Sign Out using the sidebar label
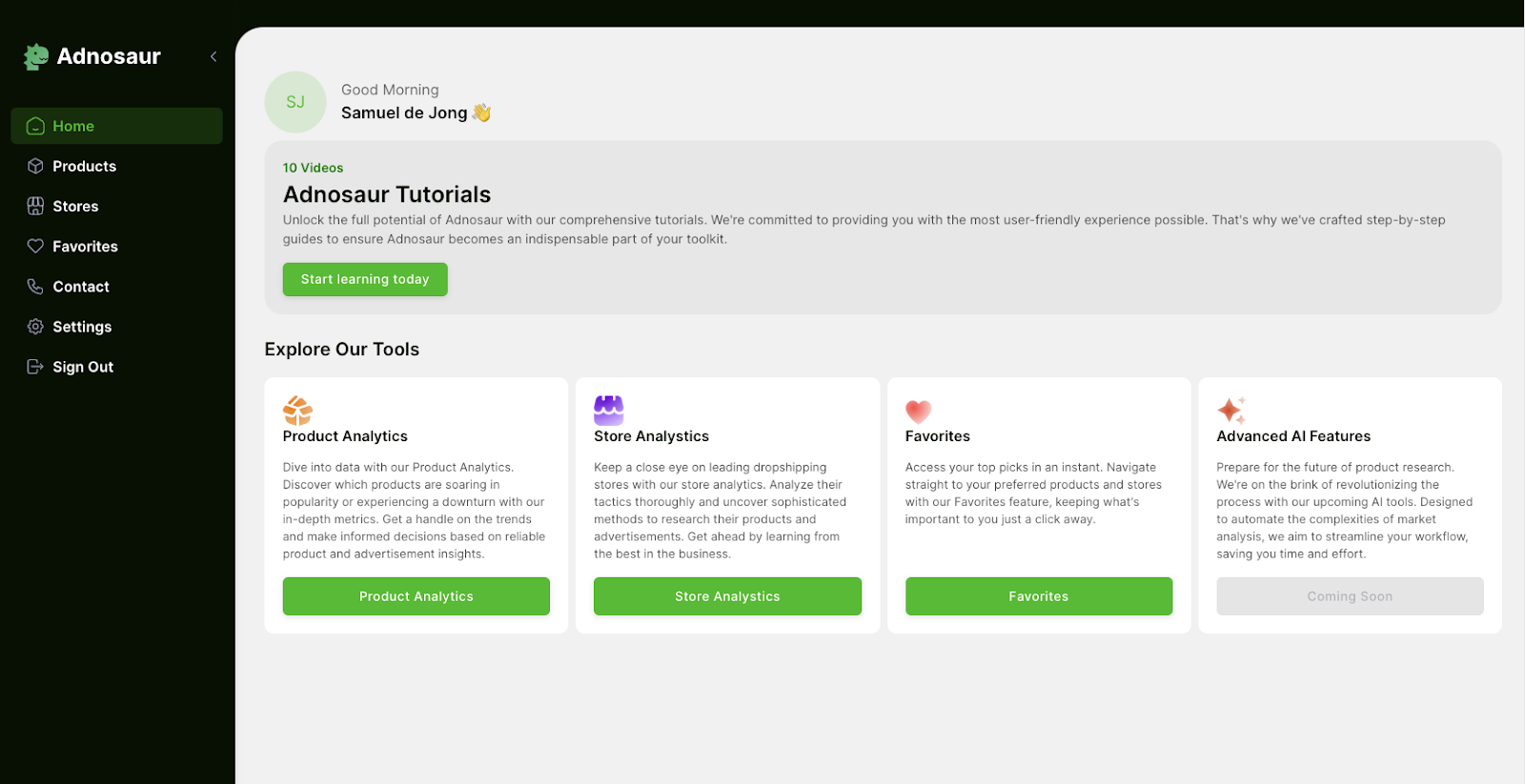1525x784 pixels. pyautogui.click(x=83, y=367)
